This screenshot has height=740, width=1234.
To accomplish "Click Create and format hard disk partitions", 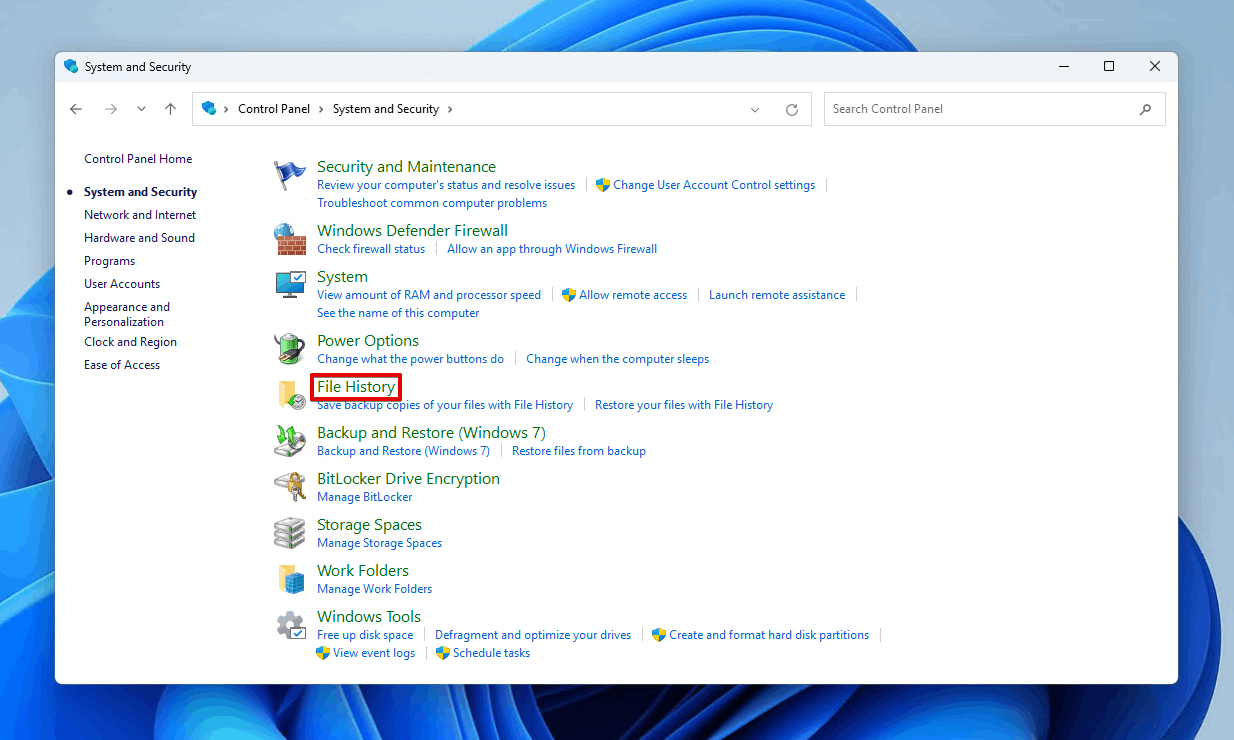I will [x=769, y=635].
